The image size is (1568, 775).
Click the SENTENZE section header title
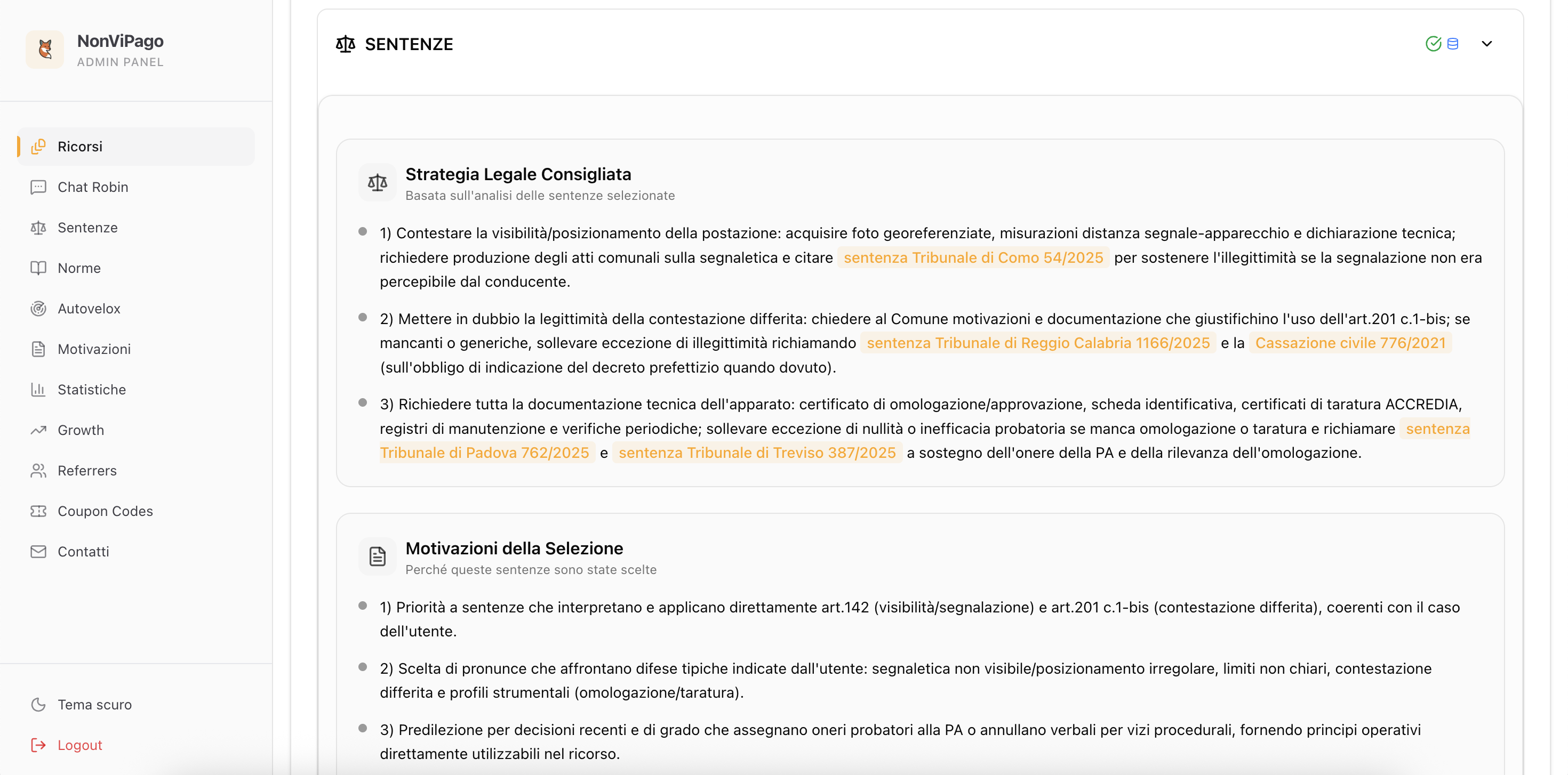pos(409,44)
